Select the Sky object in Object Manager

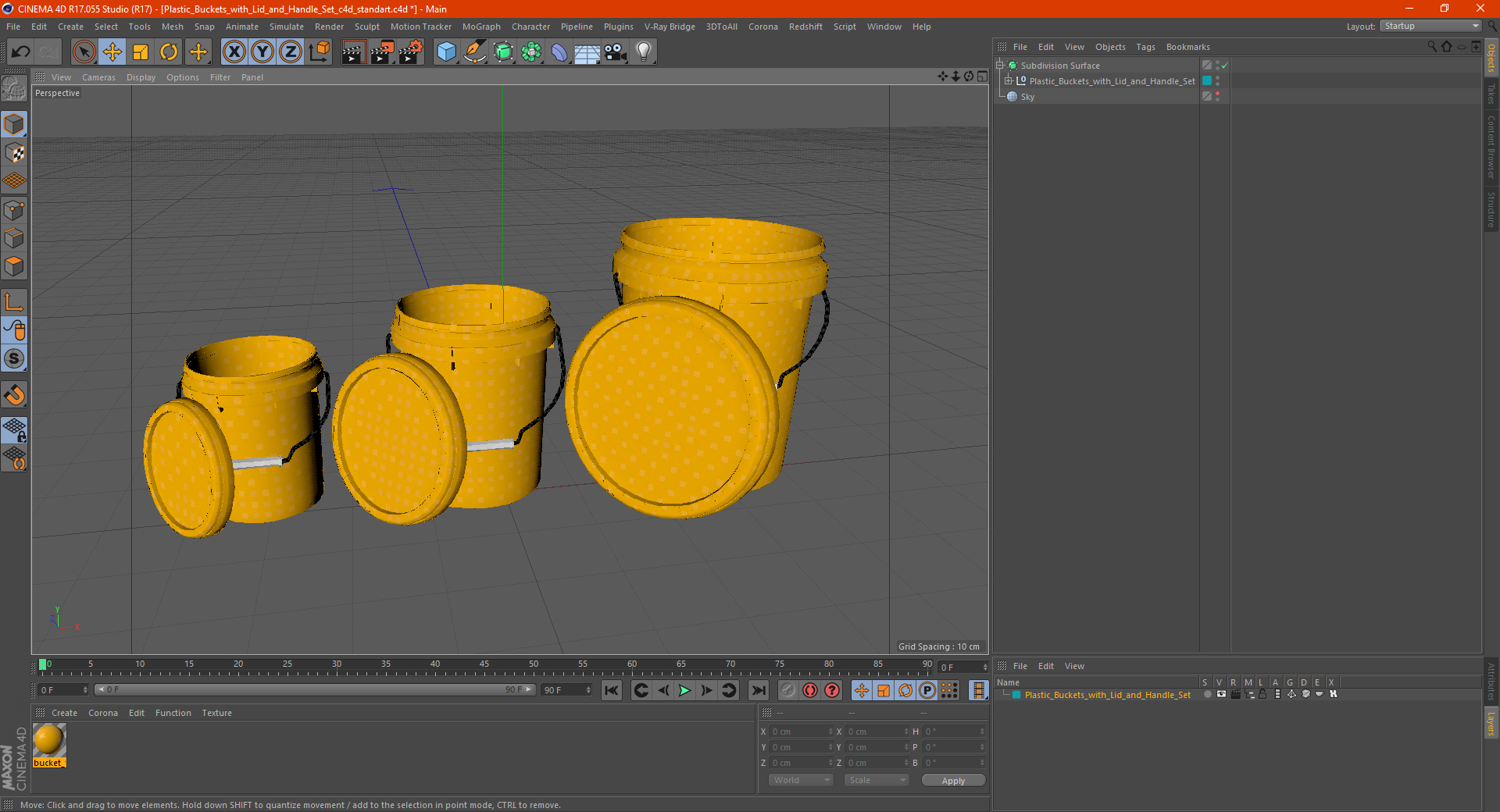tap(1027, 97)
